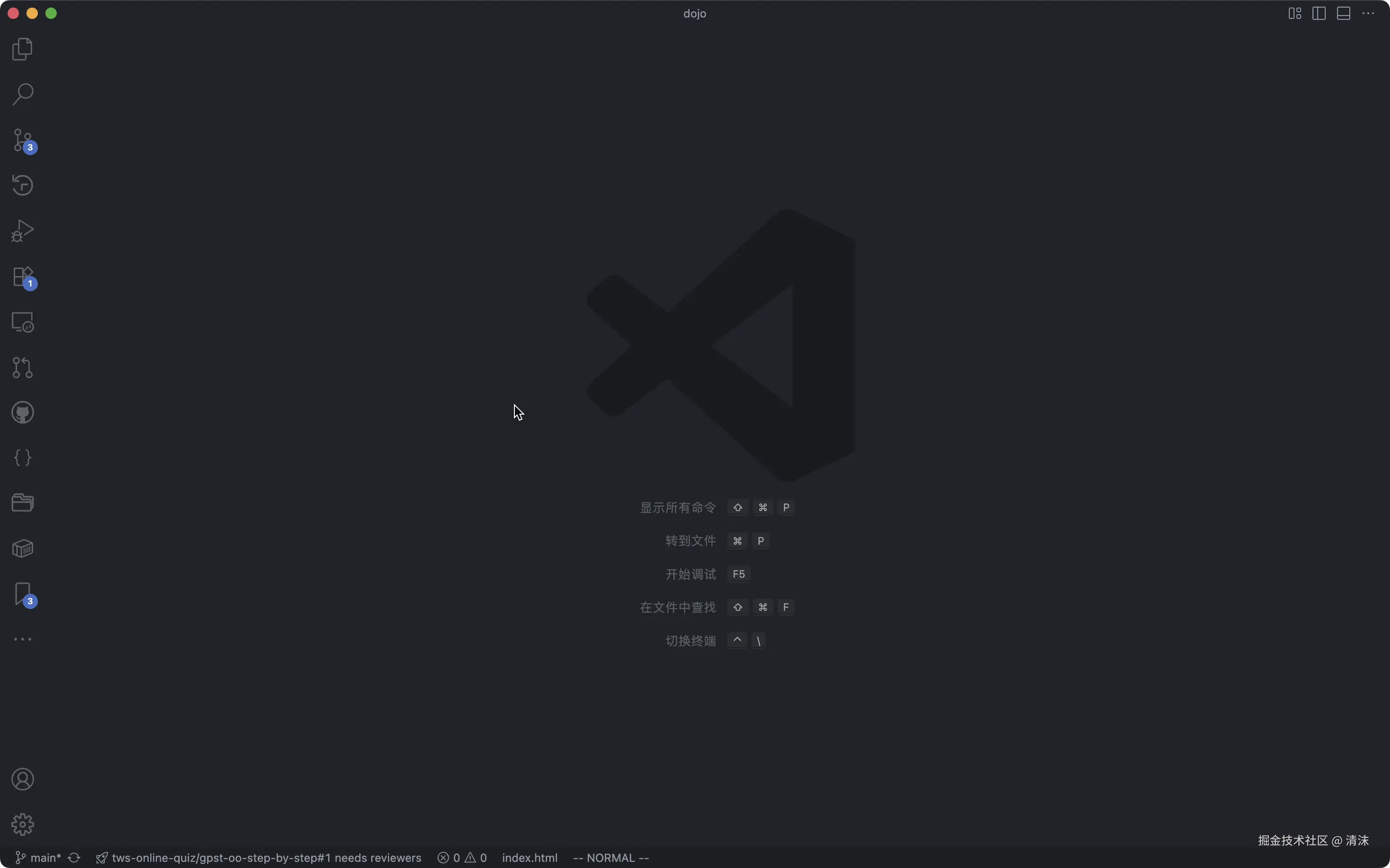
Task: Open the Run and Debug view
Action: click(x=22, y=231)
